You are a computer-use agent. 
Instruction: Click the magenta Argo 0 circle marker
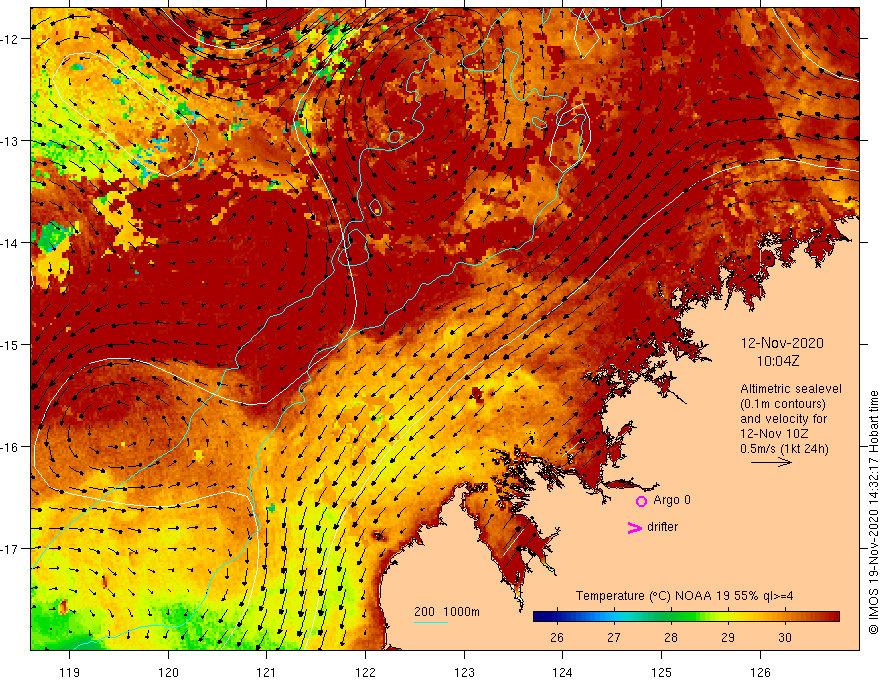point(641,501)
